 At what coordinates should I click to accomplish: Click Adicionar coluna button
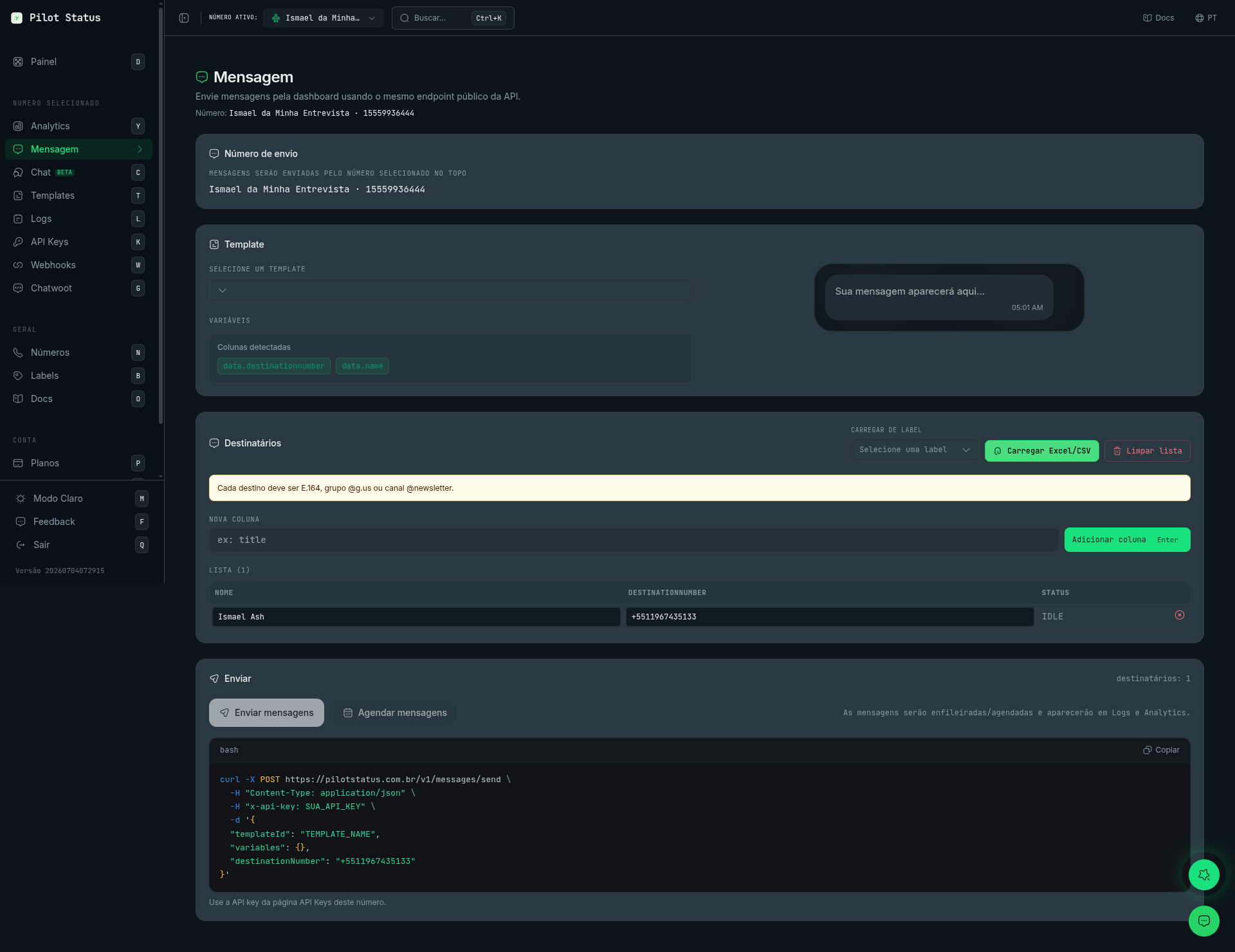pos(1128,540)
